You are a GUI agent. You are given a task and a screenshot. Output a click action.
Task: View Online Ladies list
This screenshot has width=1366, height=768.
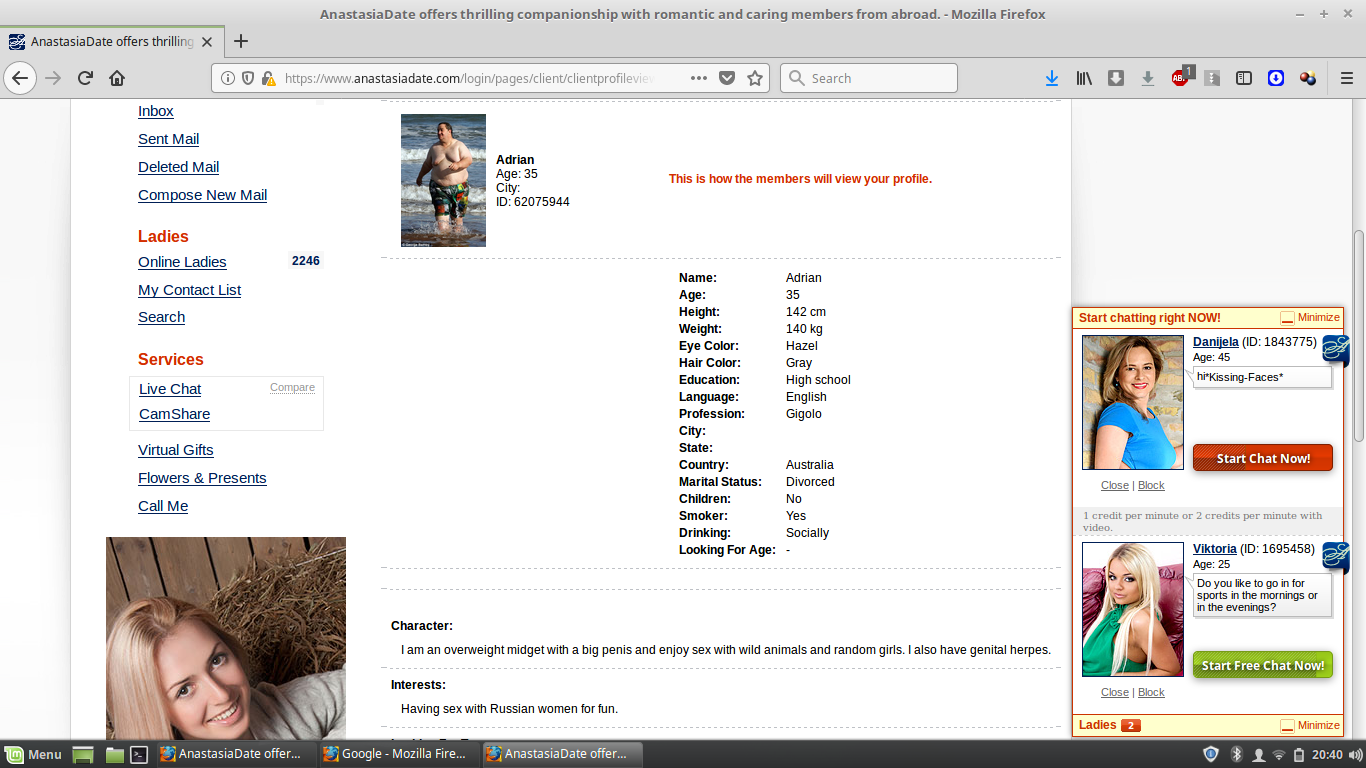(x=182, y=262)
